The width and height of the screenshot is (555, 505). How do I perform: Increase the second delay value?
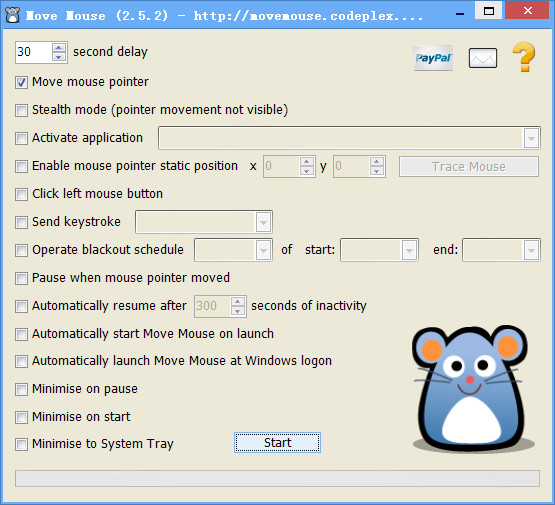[59, 47]
